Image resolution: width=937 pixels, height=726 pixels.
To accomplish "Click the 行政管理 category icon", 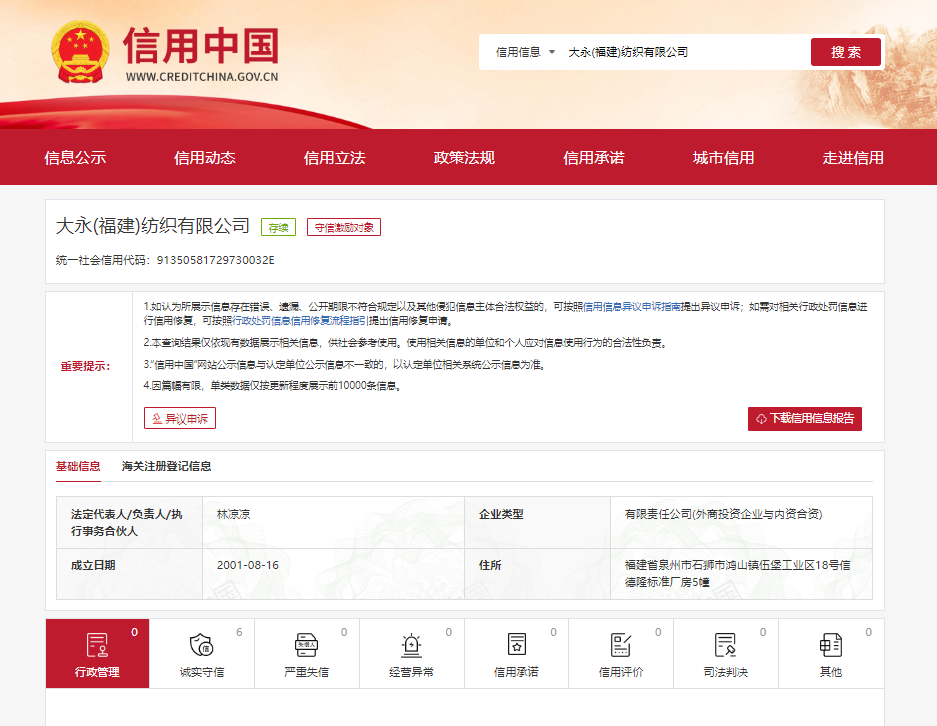I will click(97, 645).
